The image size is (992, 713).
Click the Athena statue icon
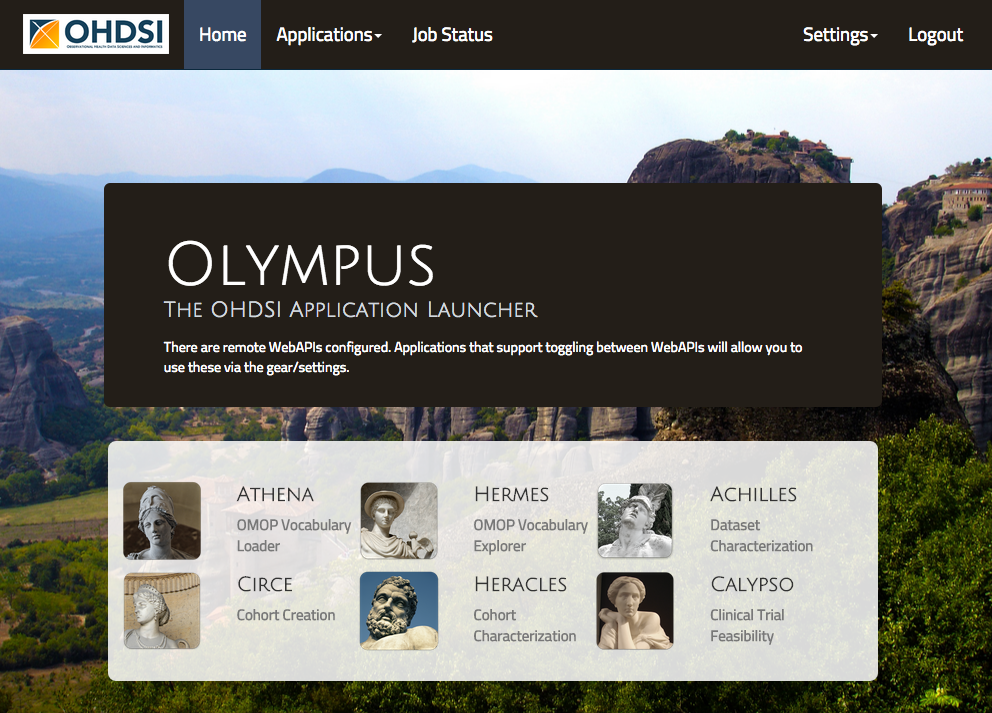162,520
